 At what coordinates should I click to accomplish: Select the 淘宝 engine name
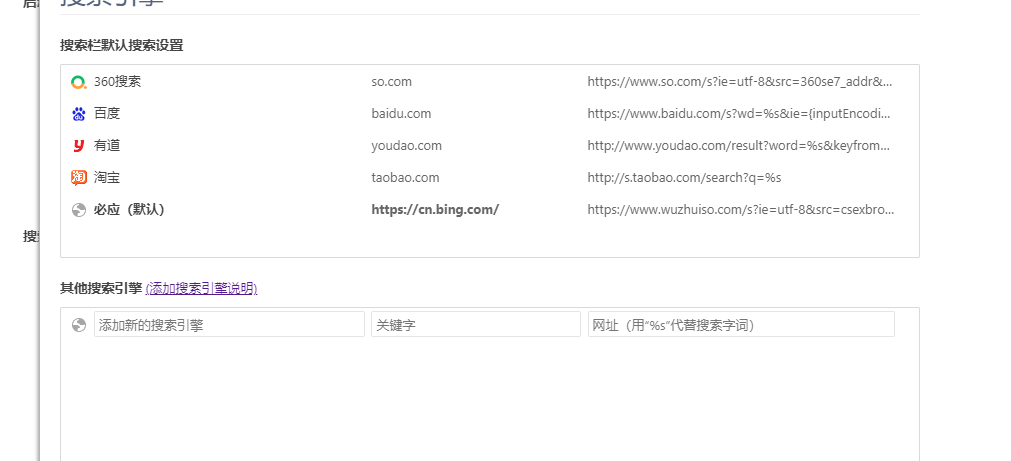tap(107, 177)
